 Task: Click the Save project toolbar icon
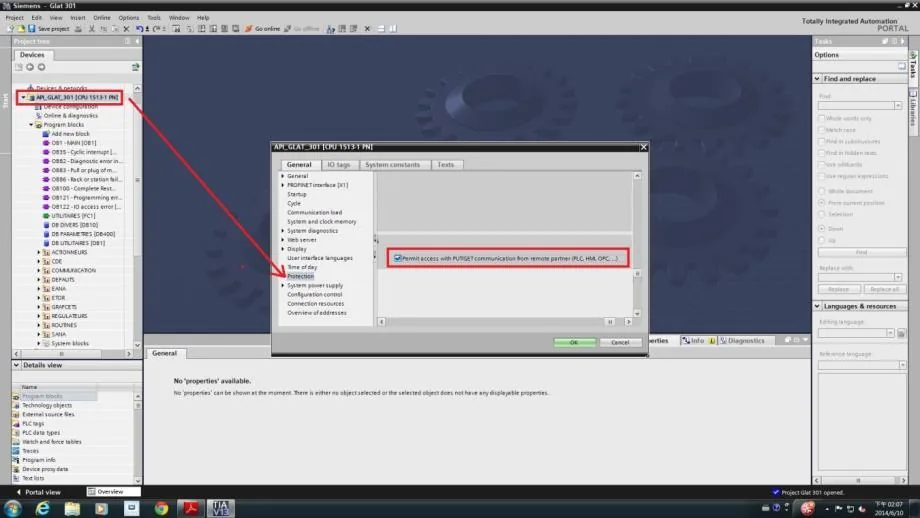[x=32, y=28]
